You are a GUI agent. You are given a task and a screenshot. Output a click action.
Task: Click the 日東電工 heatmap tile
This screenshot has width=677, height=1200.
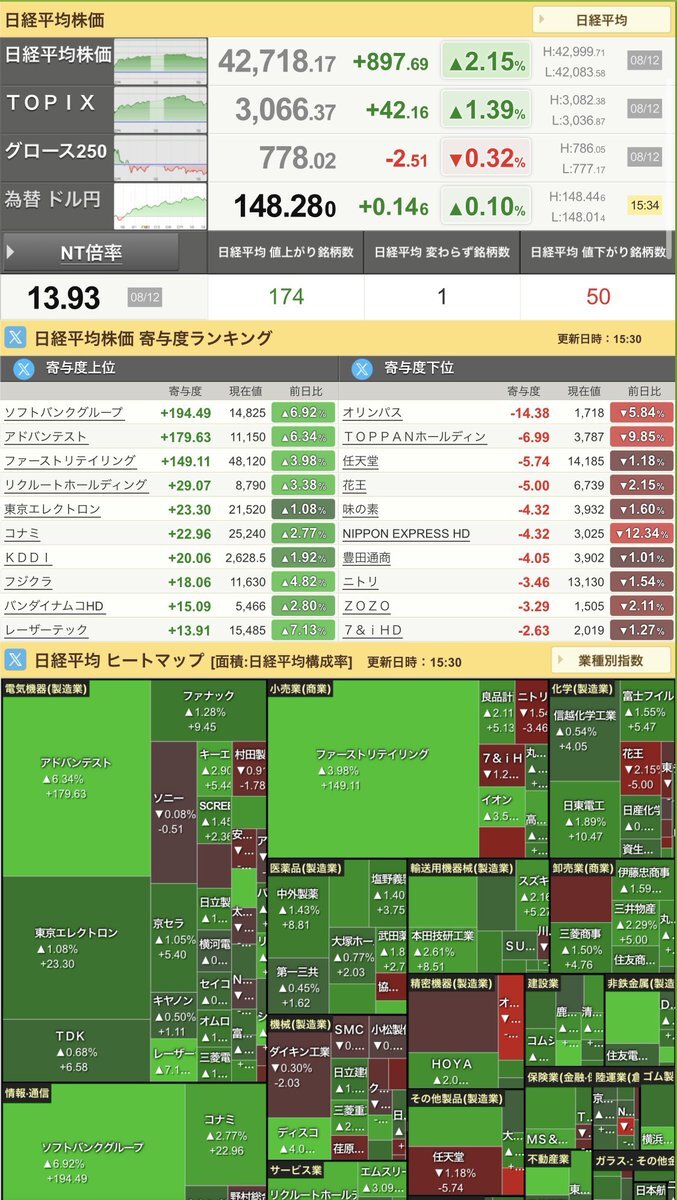585,820
